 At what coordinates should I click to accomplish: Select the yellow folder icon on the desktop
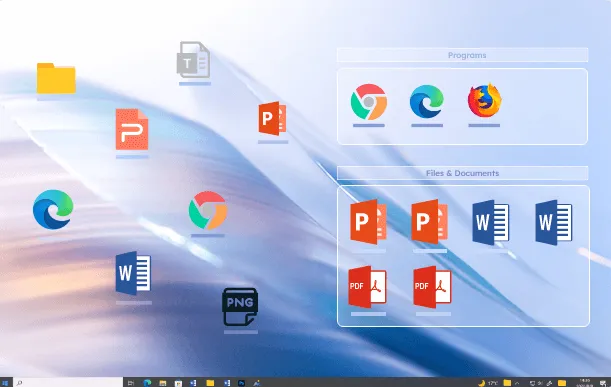point(56,78)
